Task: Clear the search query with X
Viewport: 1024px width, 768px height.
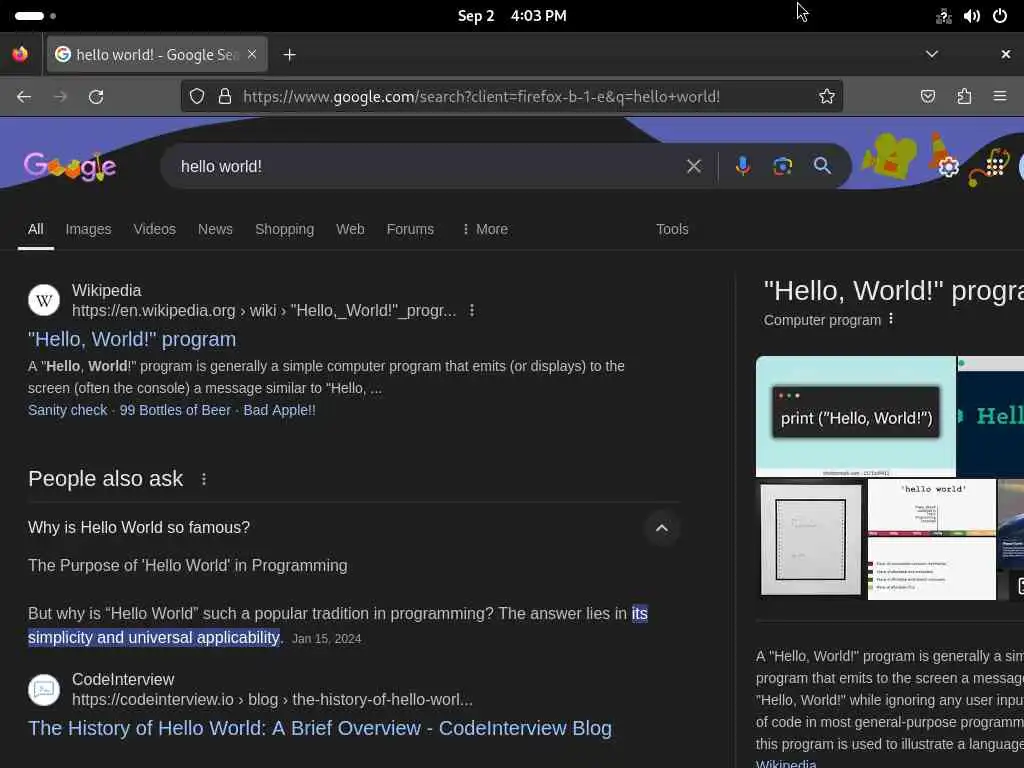Action: (x=694, y=167)
